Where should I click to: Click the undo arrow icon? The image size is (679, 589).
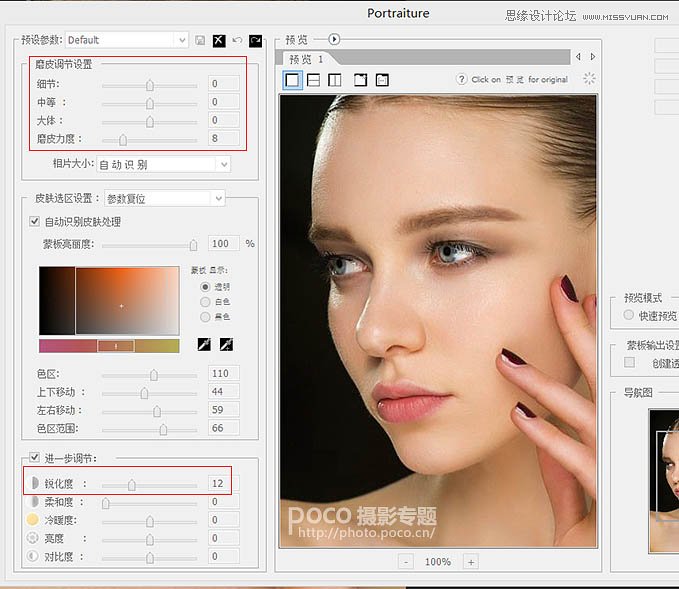(x=237, y=40)
